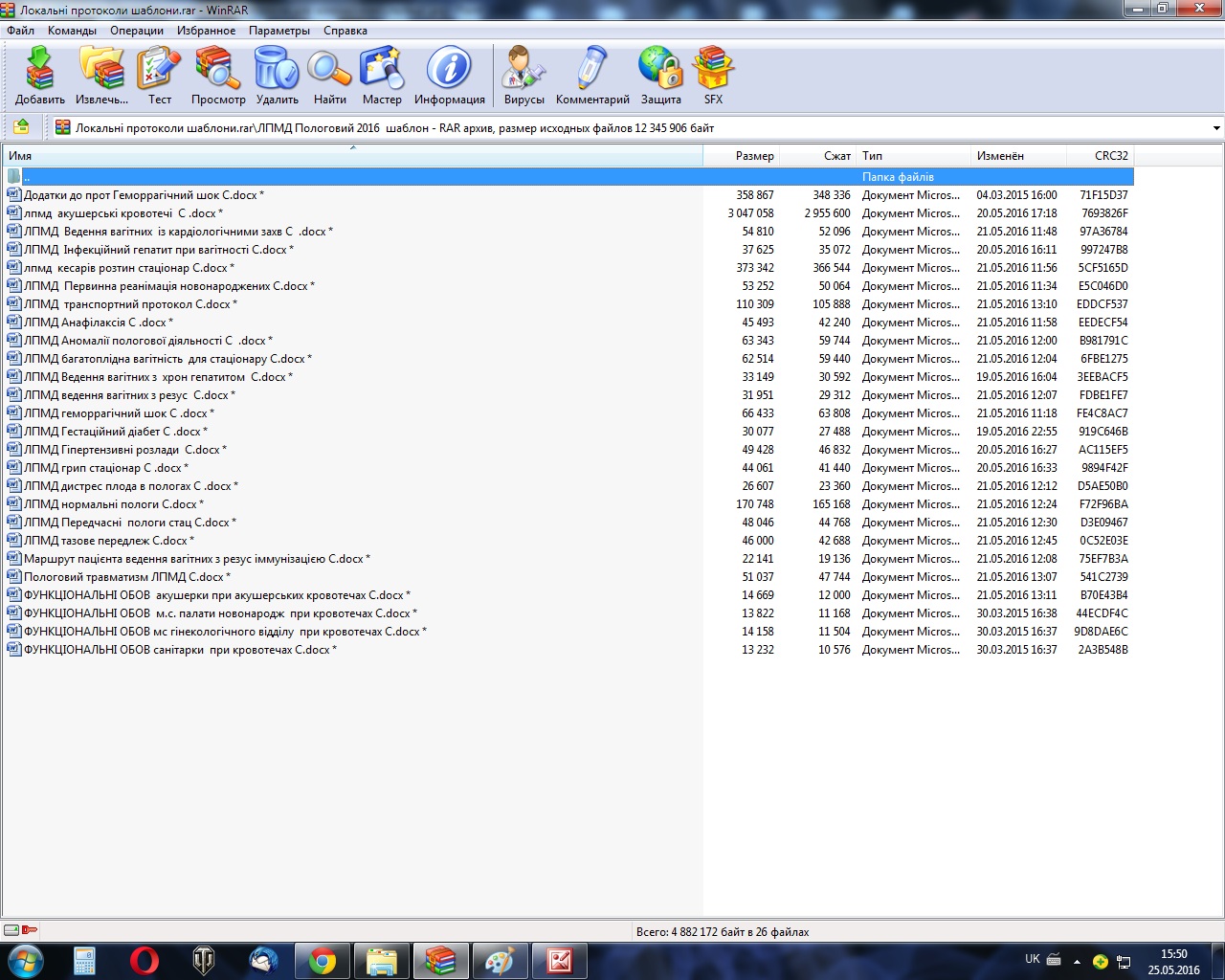
Task: Sort by Тип column header
Action: [x=914, y=155]
